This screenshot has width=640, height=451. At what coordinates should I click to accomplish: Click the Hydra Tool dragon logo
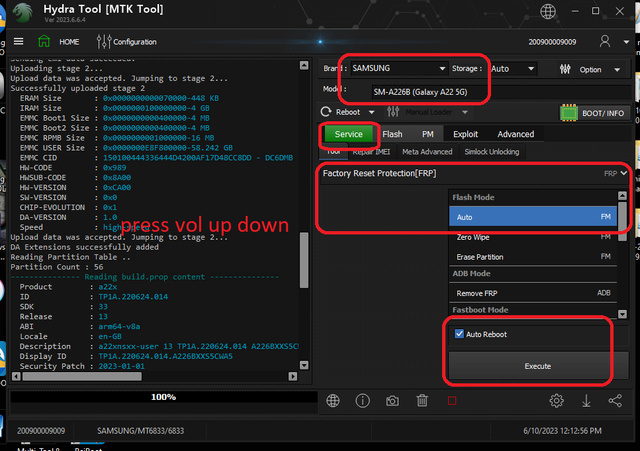click(x=22, y=13)
